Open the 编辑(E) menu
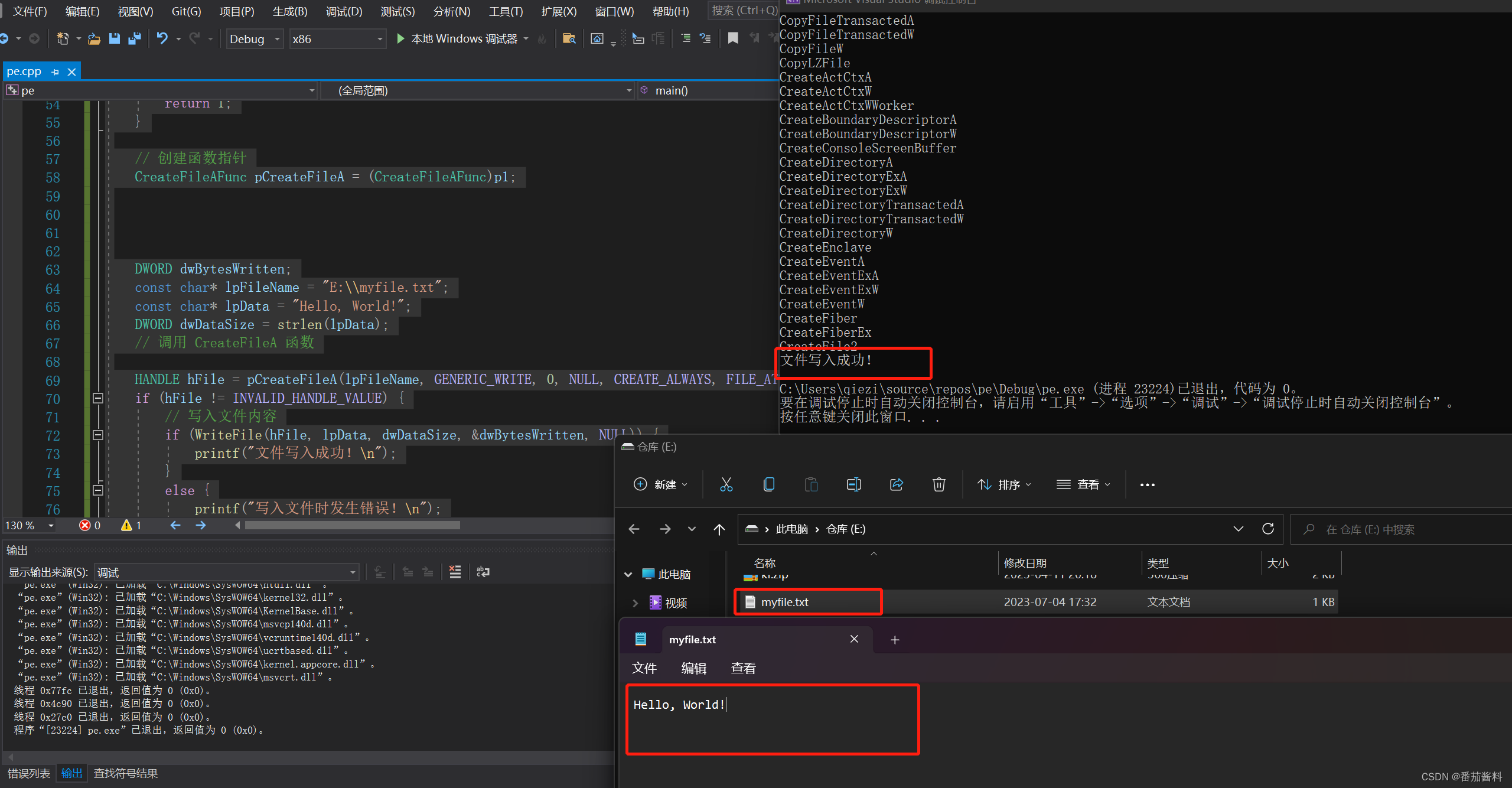The width and height of the screenshot is (1512, 788). 82,11
